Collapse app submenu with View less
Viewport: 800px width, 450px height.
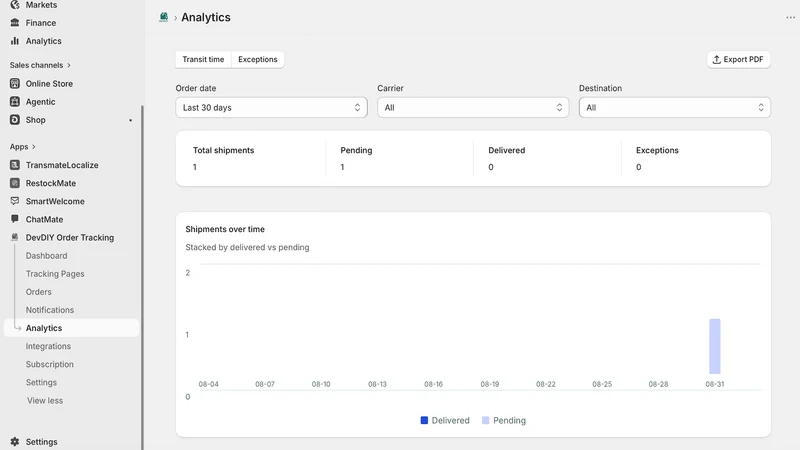45,401
